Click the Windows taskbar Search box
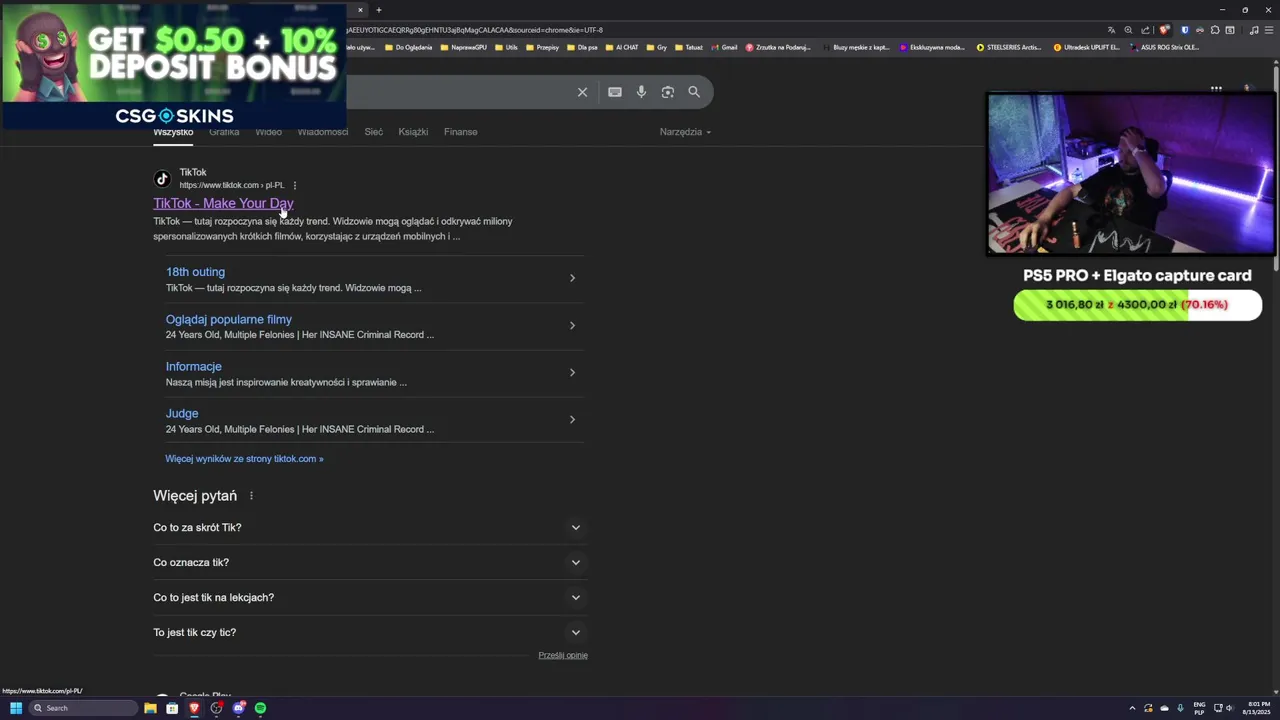Image resolution: width=1280 pixels, height=720 pixels. [x=82, y=708]
